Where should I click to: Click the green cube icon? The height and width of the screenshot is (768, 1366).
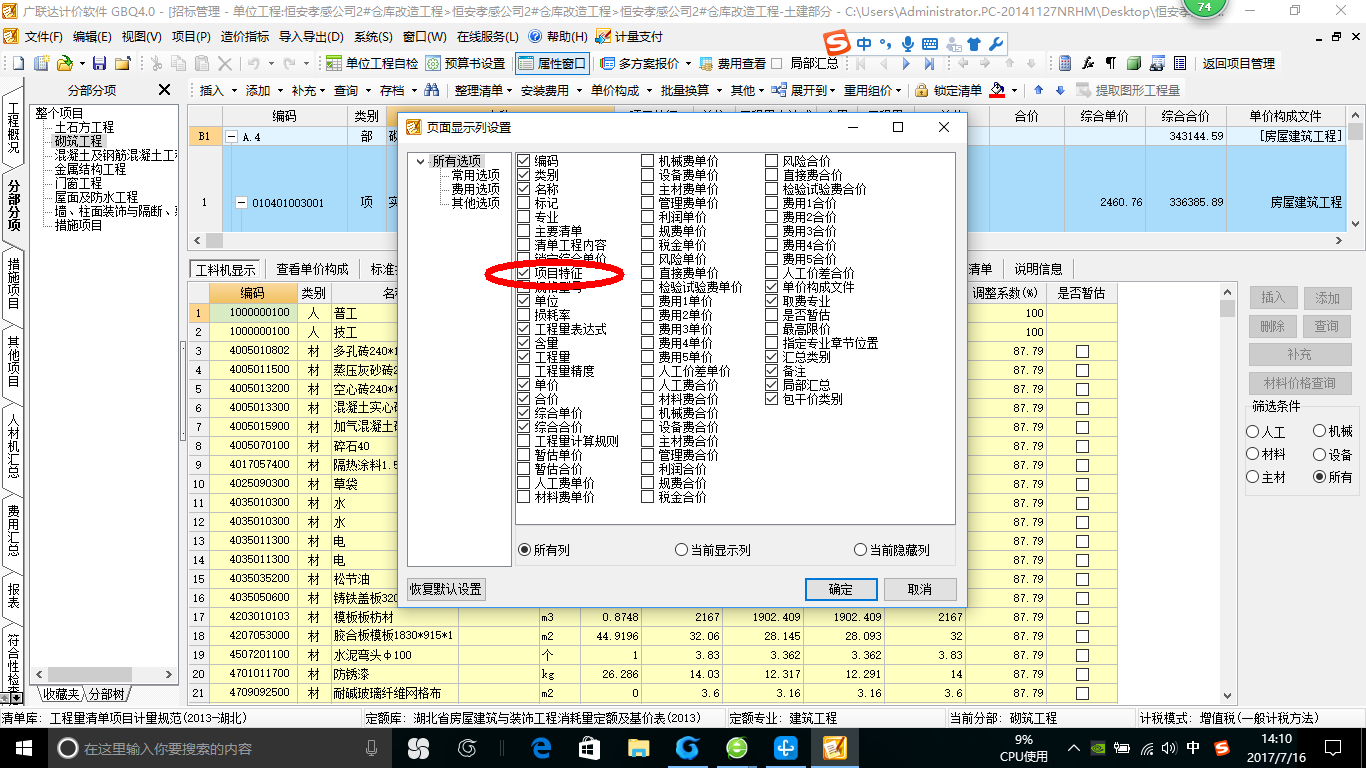1133,63
